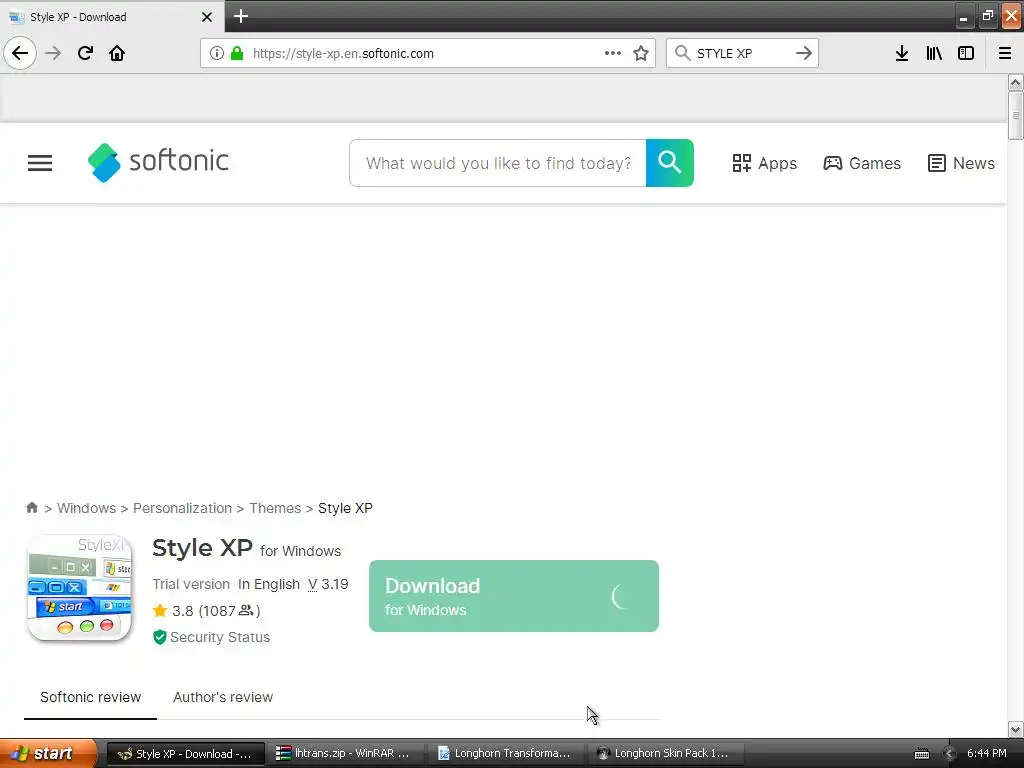This screenshot has width=1024, height=768.
Task: Switch to Longhorn Skin Pack taskbar item
Action: pos(666,753)
